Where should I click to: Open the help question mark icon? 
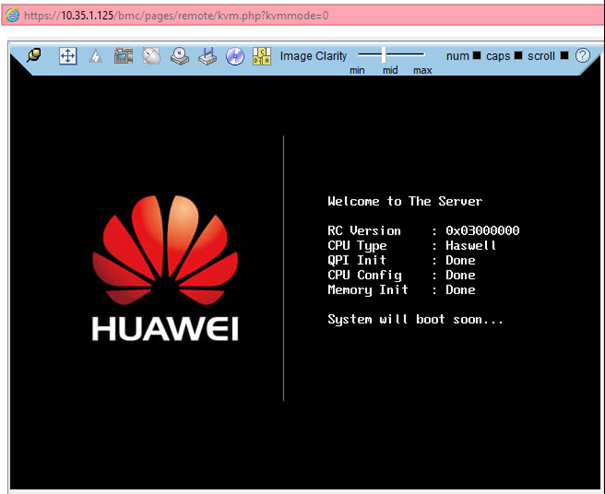(x=582, y=56)
